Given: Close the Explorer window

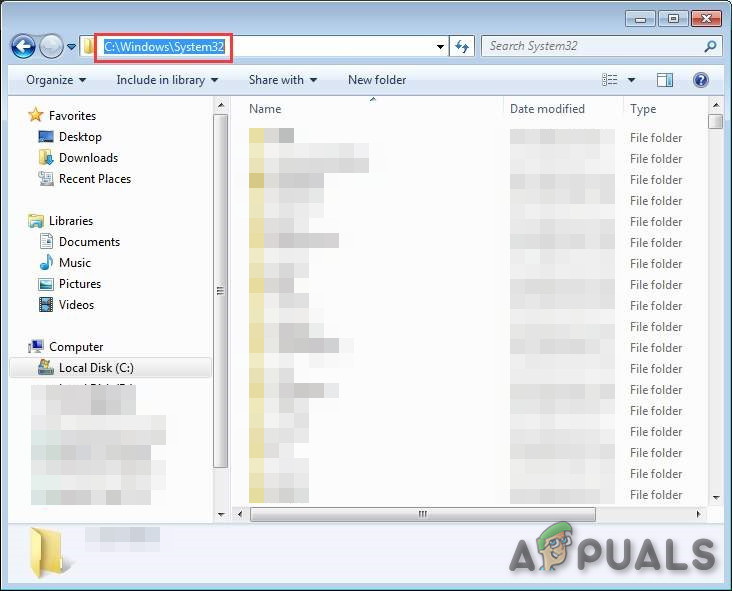Looking at the screenshot, I should coord(706,19).
